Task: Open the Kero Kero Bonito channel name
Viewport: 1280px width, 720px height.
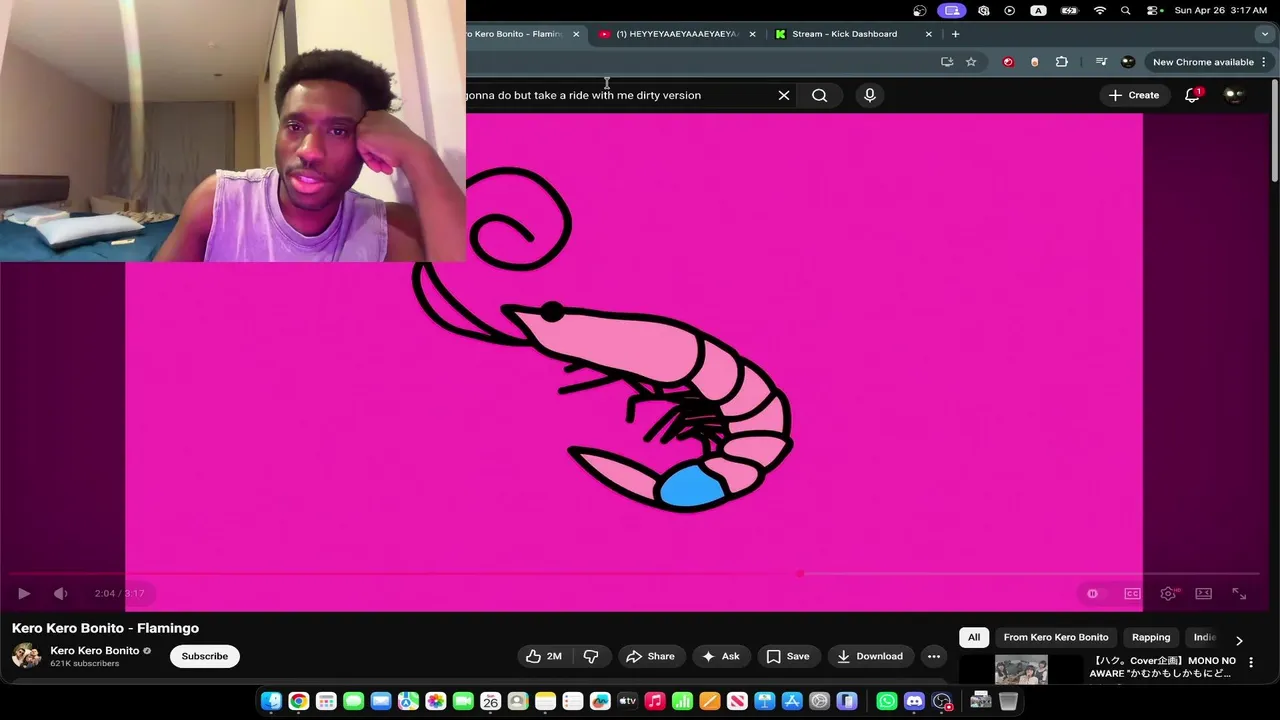Action: pyautogui.click(x=95, y=650)
